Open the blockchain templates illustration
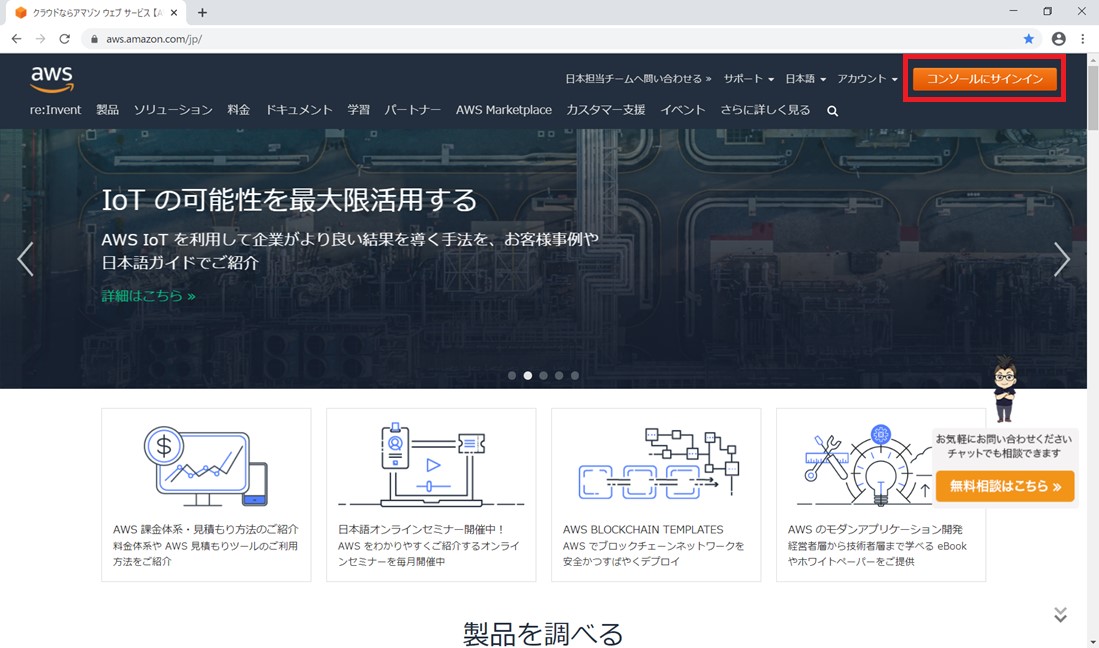The width and height of the screenshot is (1099, 648). point(657,462)
